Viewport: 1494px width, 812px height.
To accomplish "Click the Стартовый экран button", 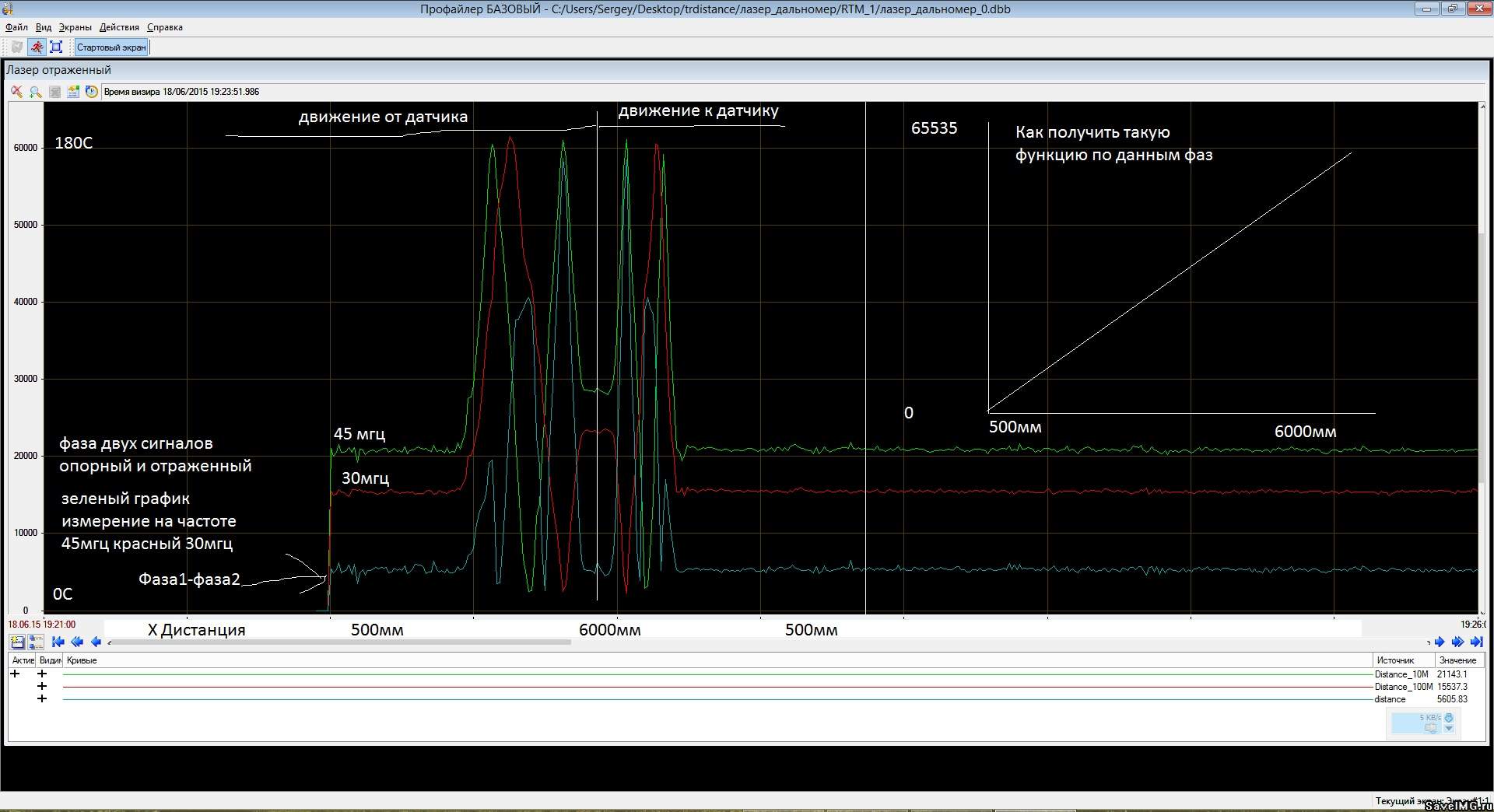I will [x=111, y=47].
